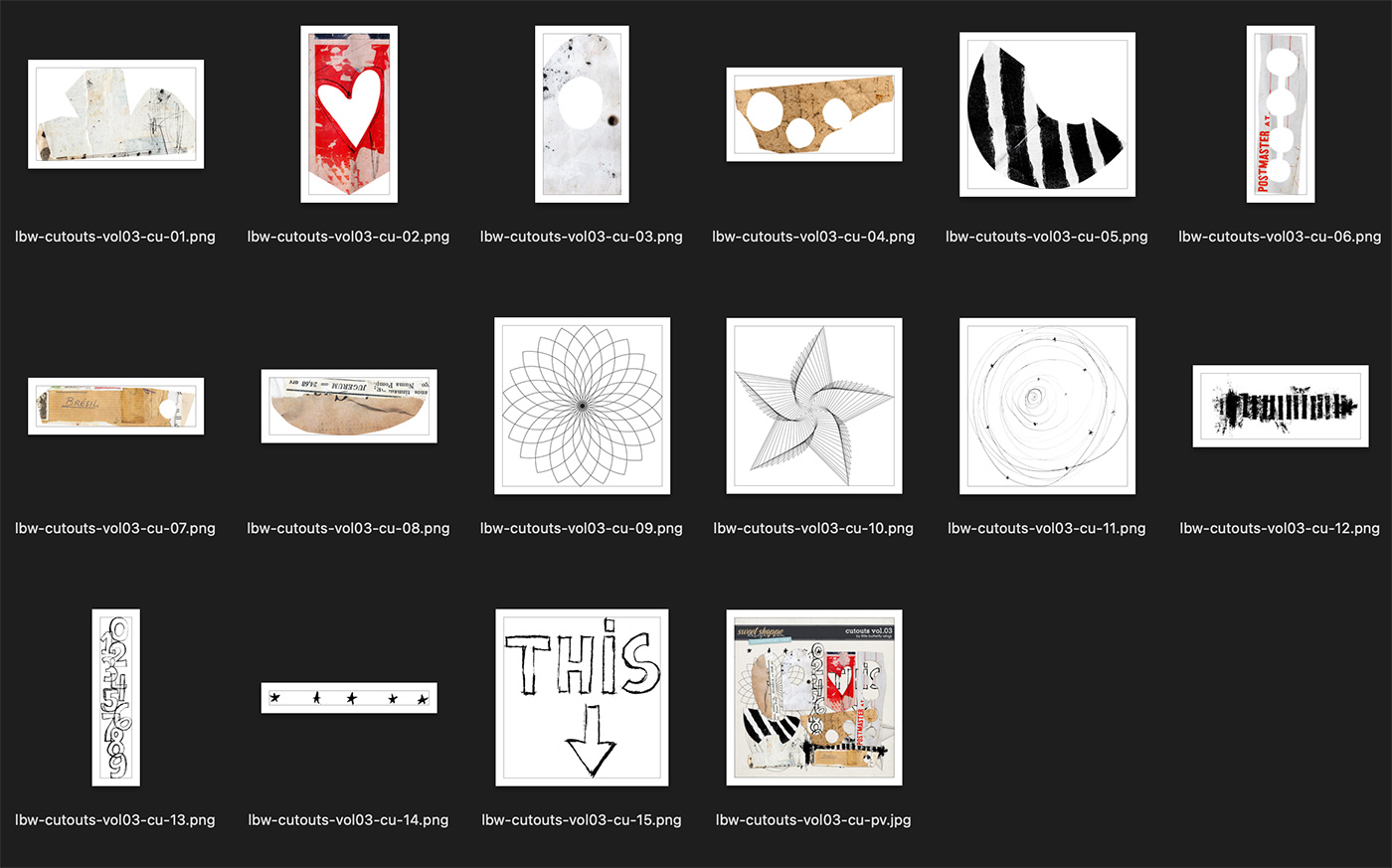Image resolution: width=1392 pixels, height=868 pixels.
Task: Click the lbw-cutouts-vol03-cu-pv.jpg filename
Action: point(813,820)
